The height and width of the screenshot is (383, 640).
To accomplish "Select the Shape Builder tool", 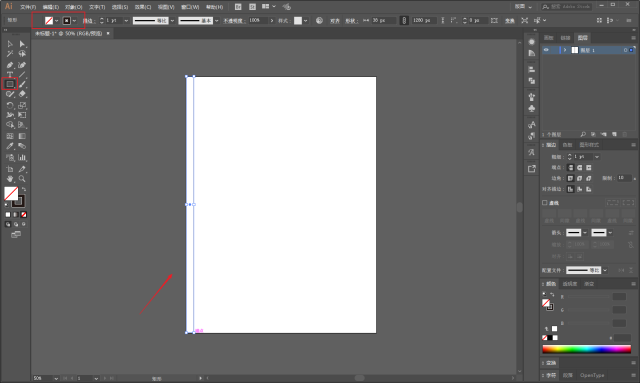I will click(10, 125).
